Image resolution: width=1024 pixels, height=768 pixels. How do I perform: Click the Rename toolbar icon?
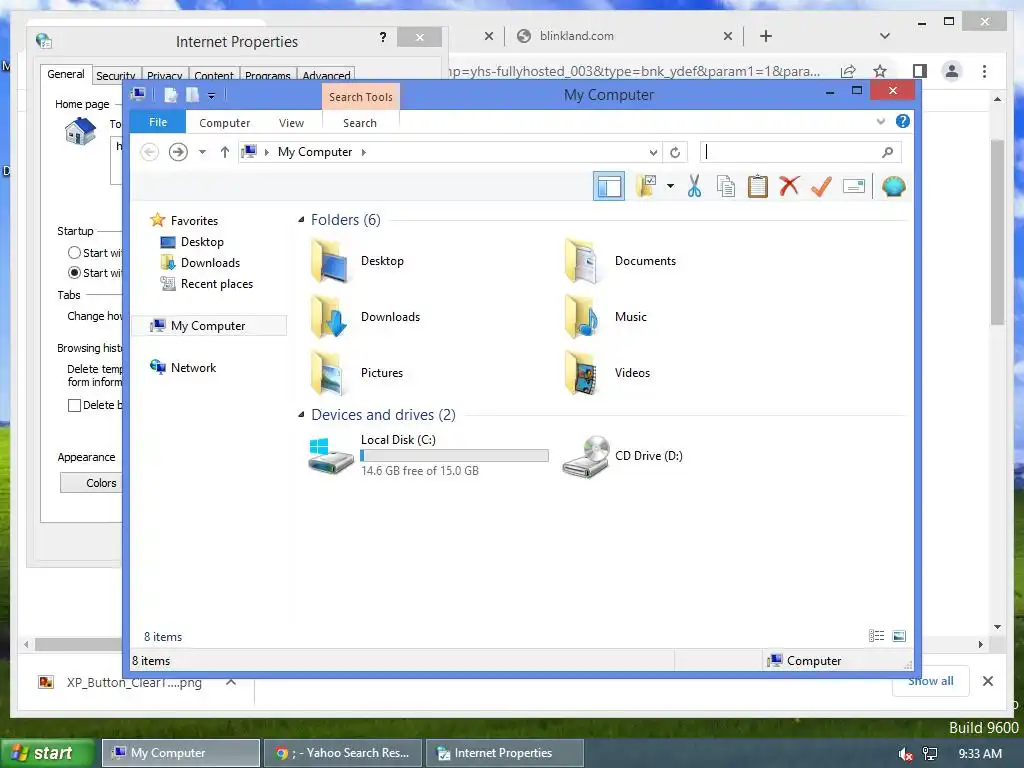click(854, 187)
